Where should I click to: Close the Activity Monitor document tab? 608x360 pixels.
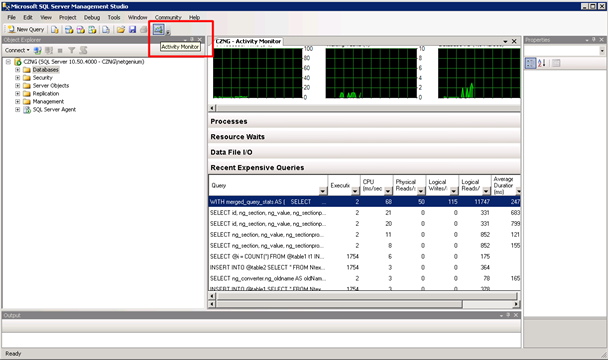tap(514, 41)
